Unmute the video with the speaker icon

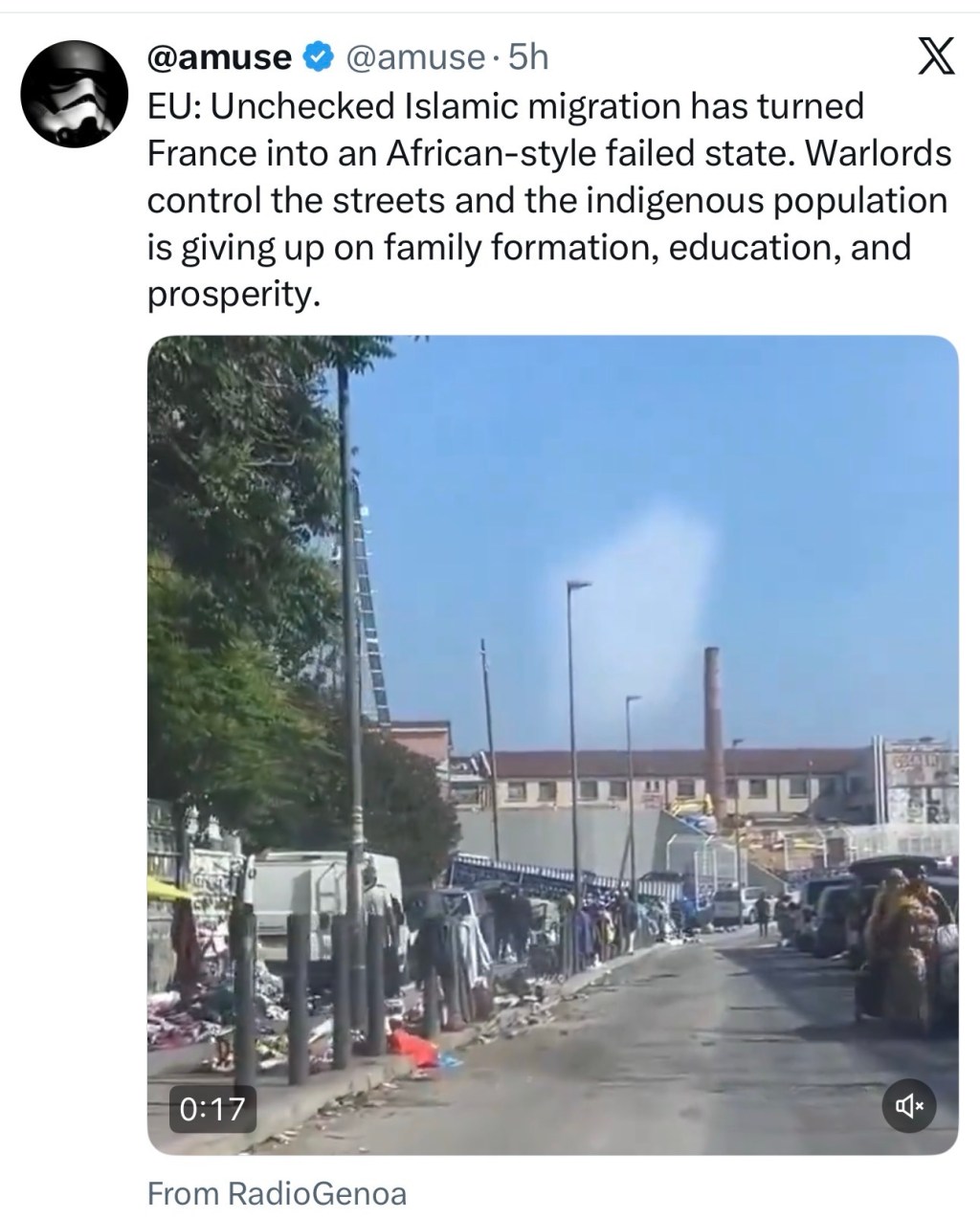[908, 1107]
